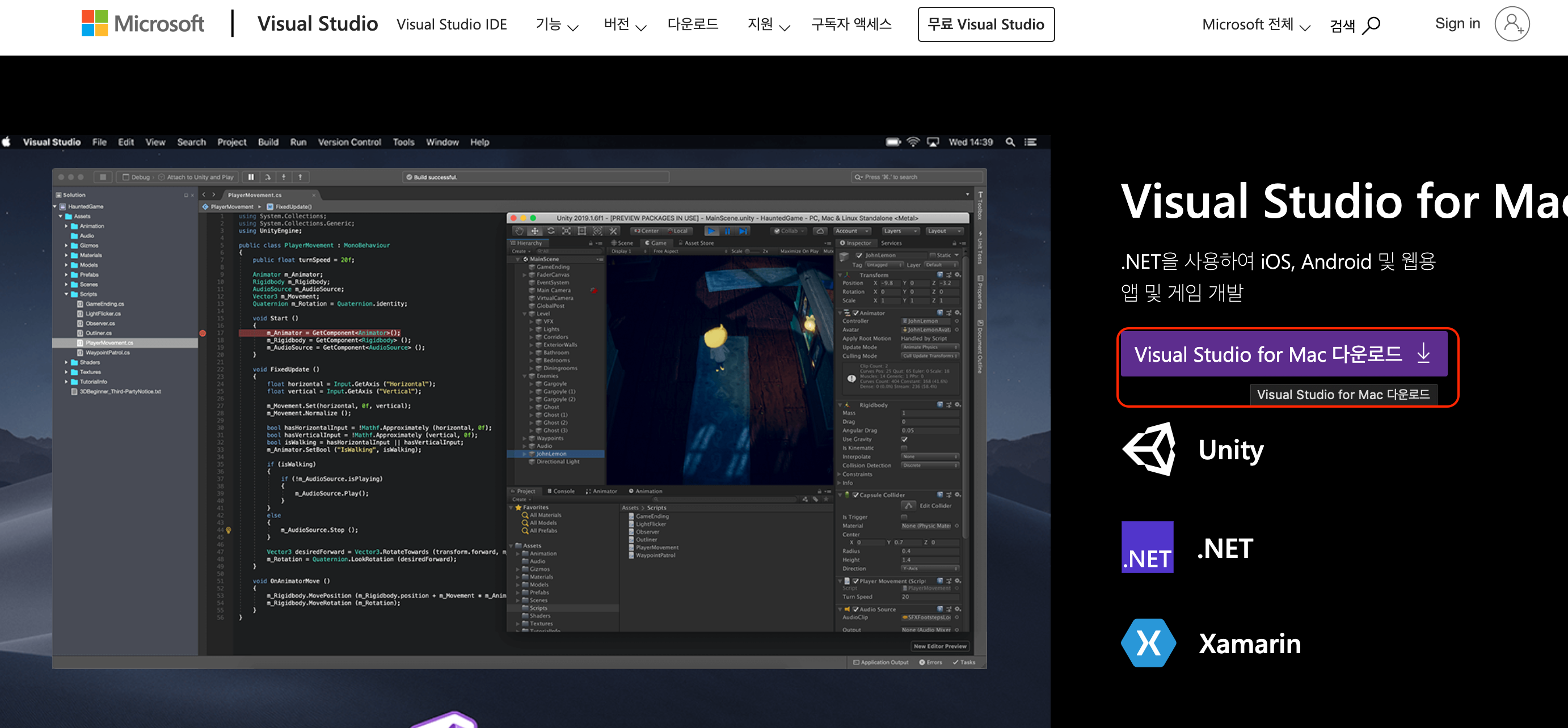Click the Microsoft four-square logo
Viewport: 1568px width, 728px height.
pos(94,24)
